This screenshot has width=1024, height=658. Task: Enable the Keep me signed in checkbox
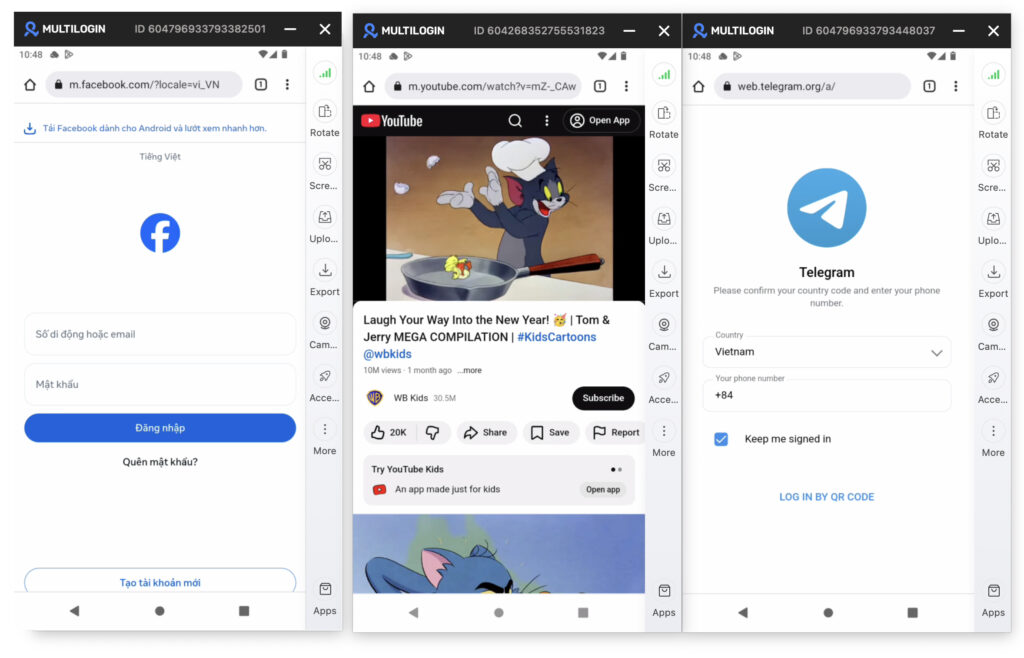(721, 438)
